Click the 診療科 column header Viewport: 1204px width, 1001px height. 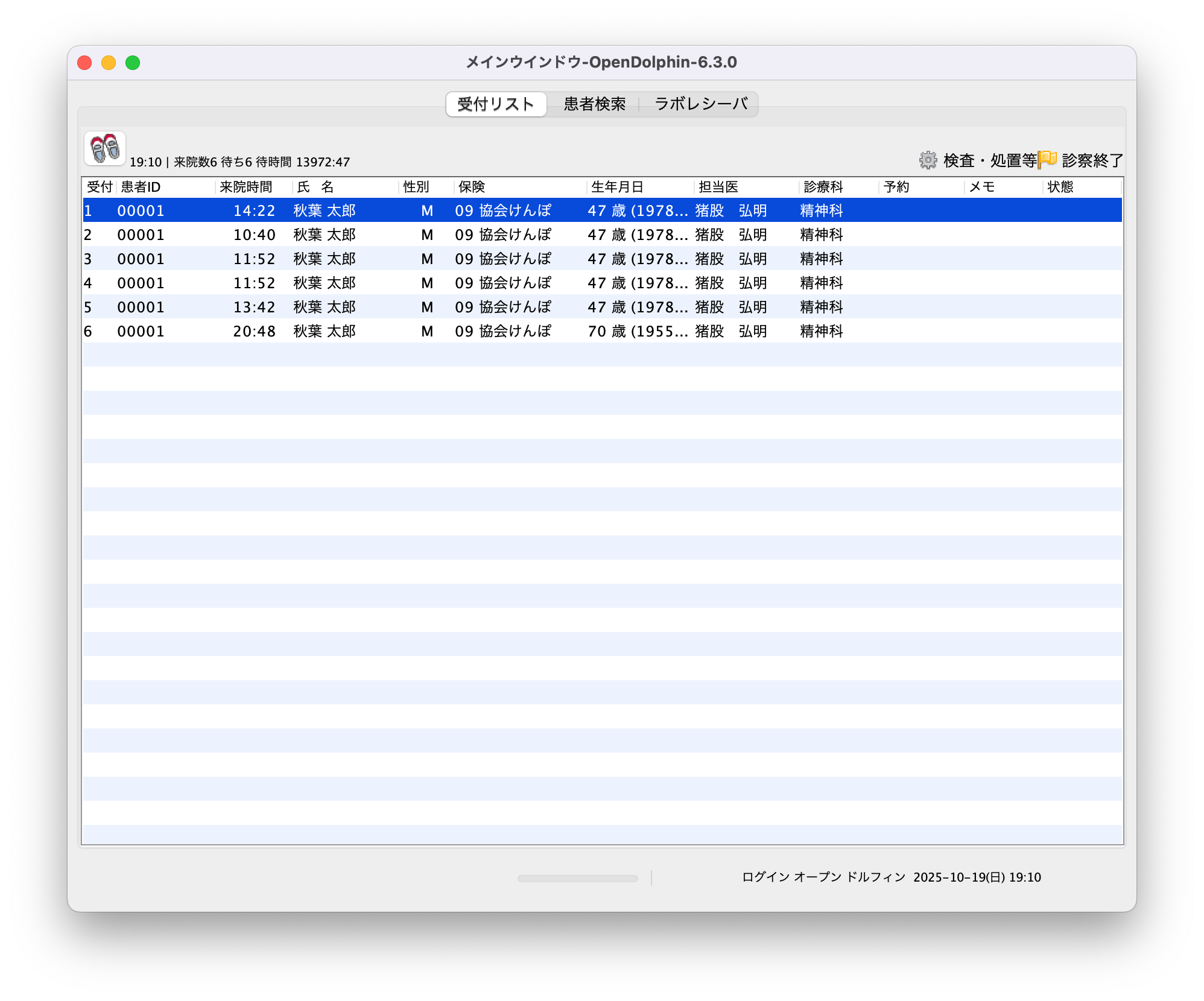click(823, 187)
